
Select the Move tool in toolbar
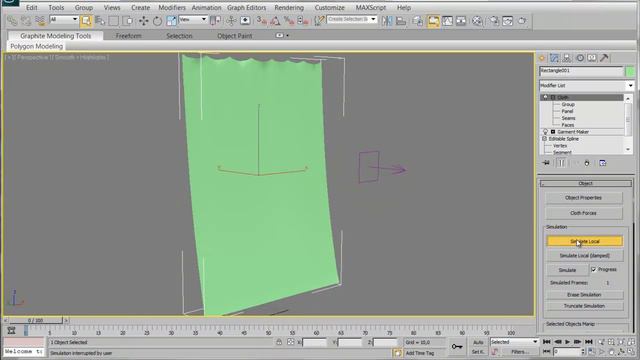143,20
